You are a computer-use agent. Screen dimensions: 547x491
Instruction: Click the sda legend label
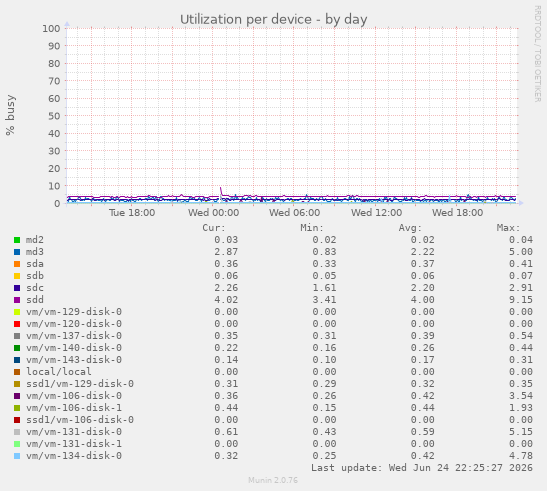click(35, 264)
